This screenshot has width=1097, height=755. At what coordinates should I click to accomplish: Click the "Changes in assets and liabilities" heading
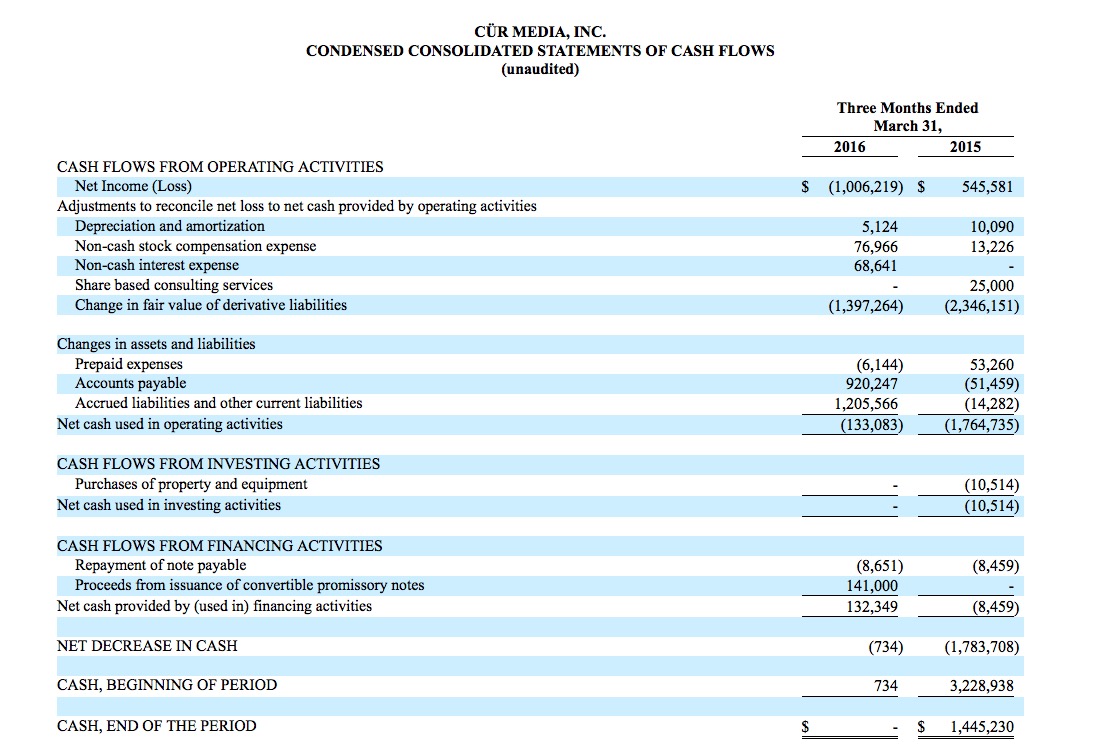click(x=156, y=344)
